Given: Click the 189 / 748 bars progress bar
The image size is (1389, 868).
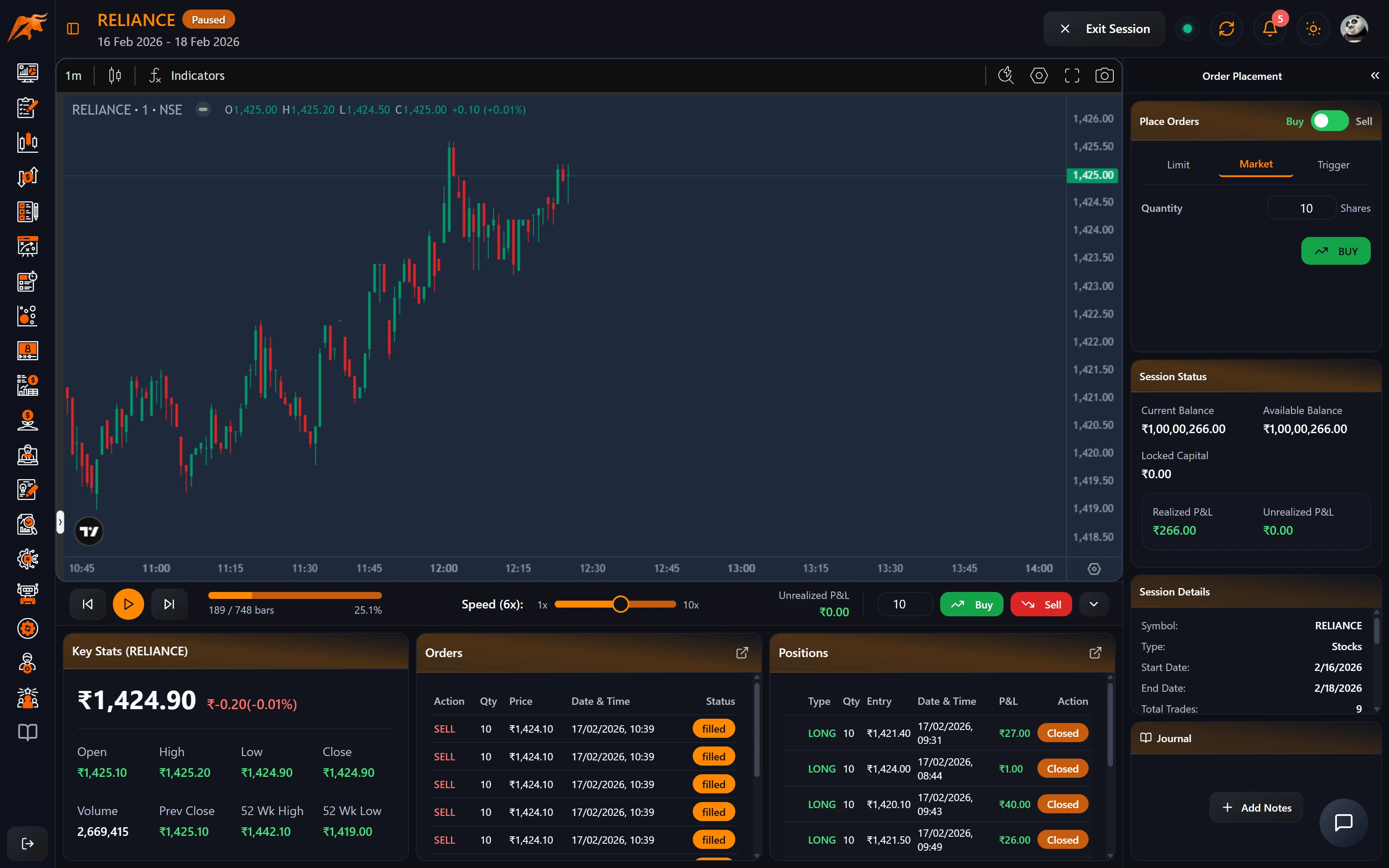Looking at the screenshot, I should (x=295, y=595).
